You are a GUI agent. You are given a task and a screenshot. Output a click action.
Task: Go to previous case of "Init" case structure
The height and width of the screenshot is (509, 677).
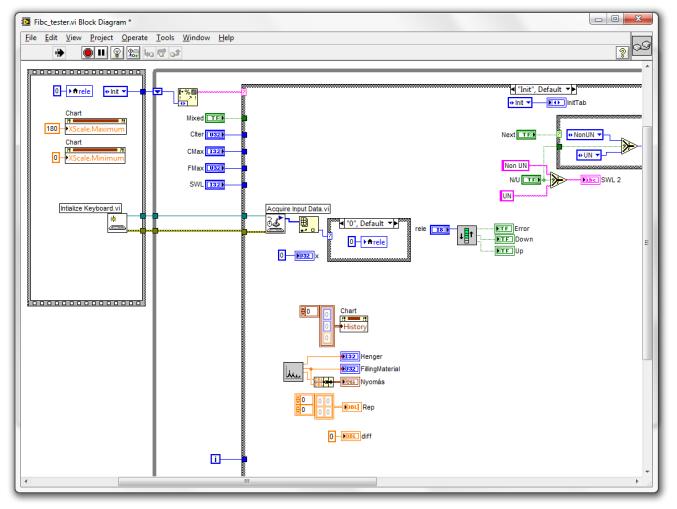coord(513,89)
